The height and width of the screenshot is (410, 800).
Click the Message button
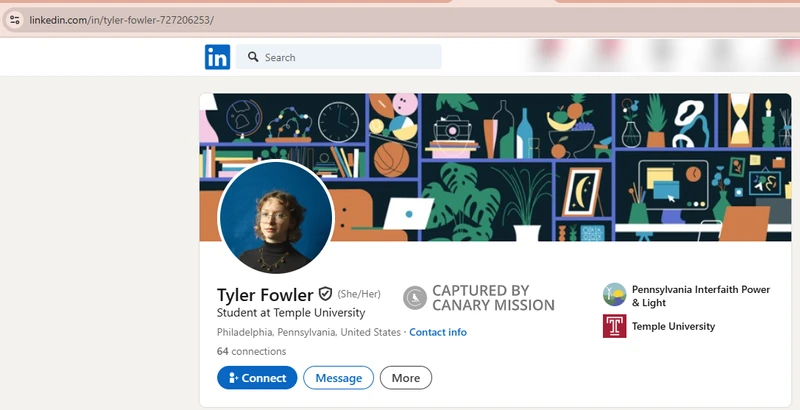pos(338,378)
